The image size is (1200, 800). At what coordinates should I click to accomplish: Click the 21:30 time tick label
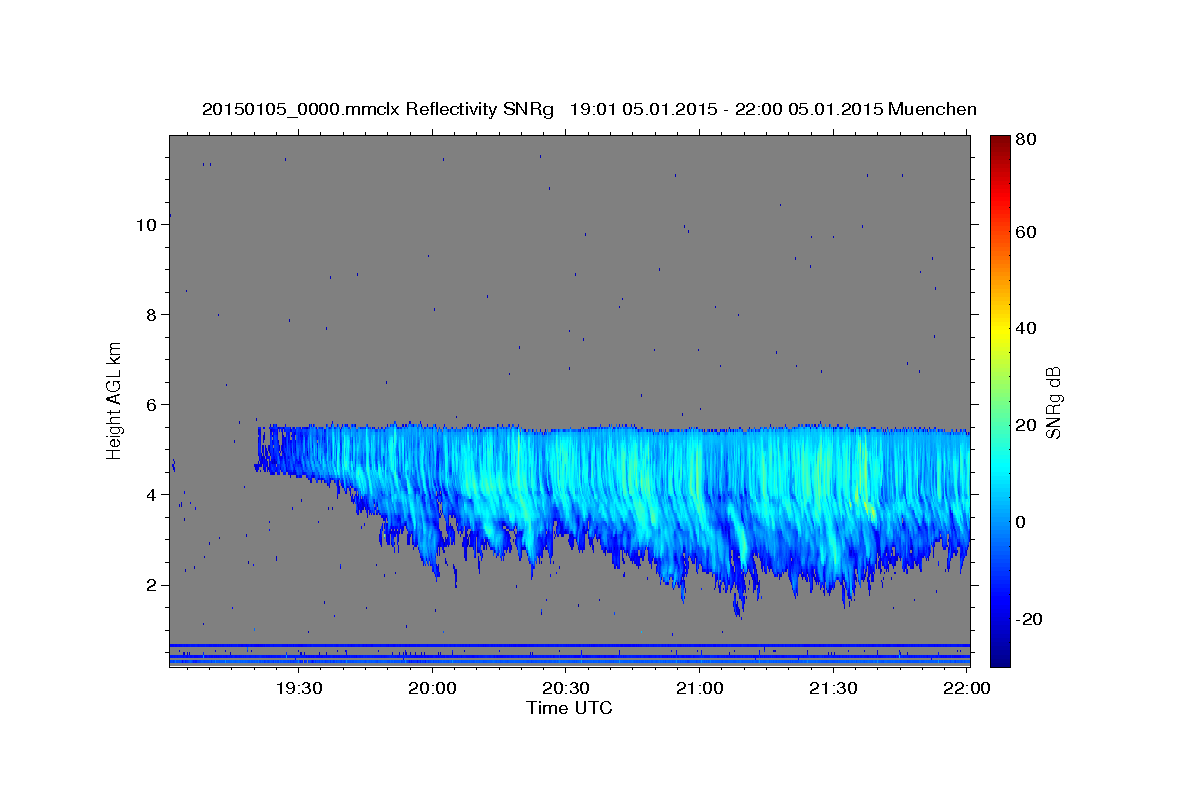pyautogui.click(x=833, y=688)
